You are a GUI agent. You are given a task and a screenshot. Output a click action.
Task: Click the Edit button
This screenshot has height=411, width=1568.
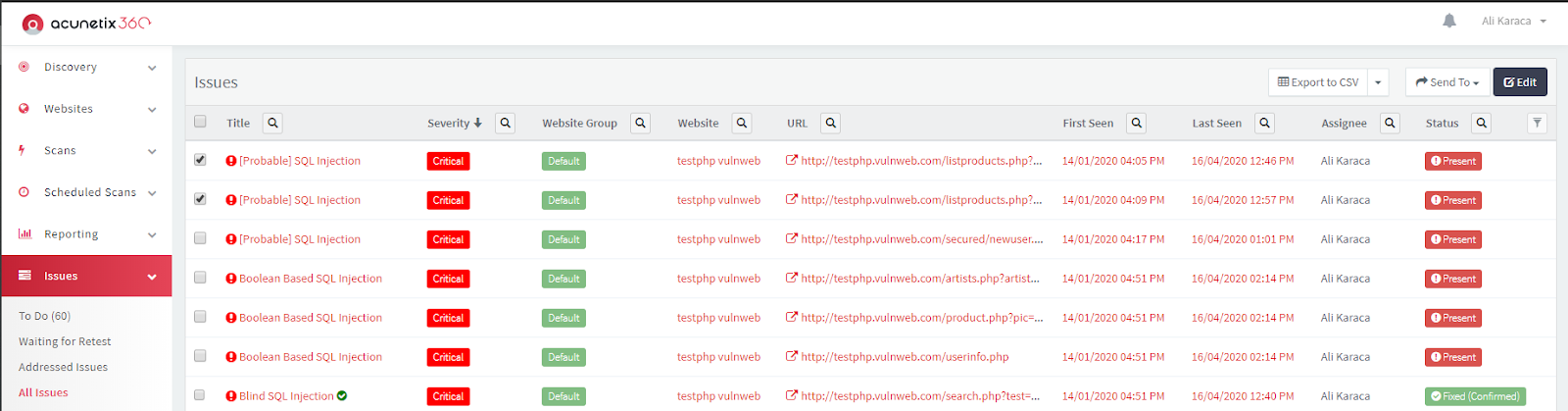1519,82
